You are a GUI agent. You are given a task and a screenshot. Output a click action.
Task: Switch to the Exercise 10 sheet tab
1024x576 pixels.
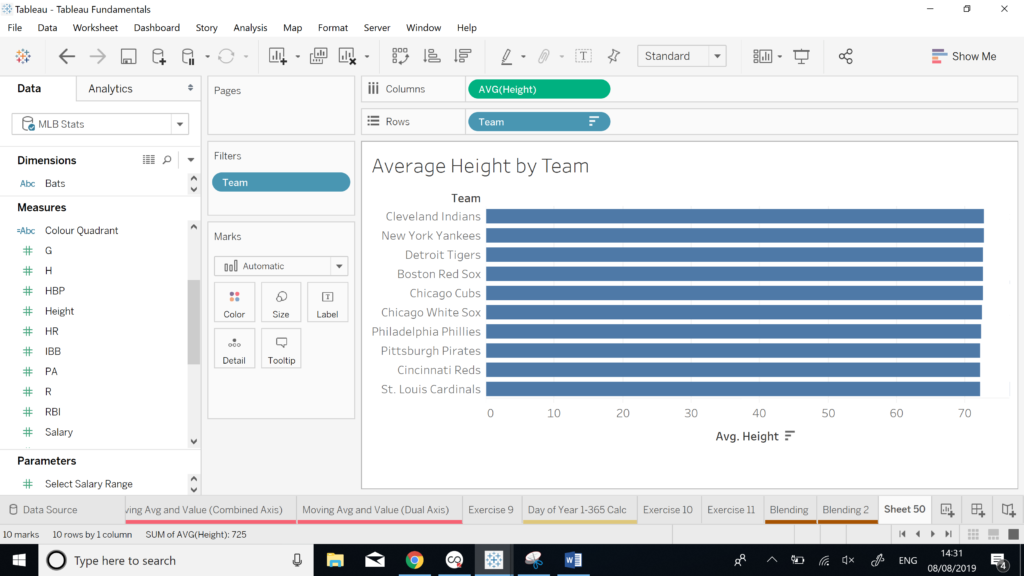click(x=667, y=510)
